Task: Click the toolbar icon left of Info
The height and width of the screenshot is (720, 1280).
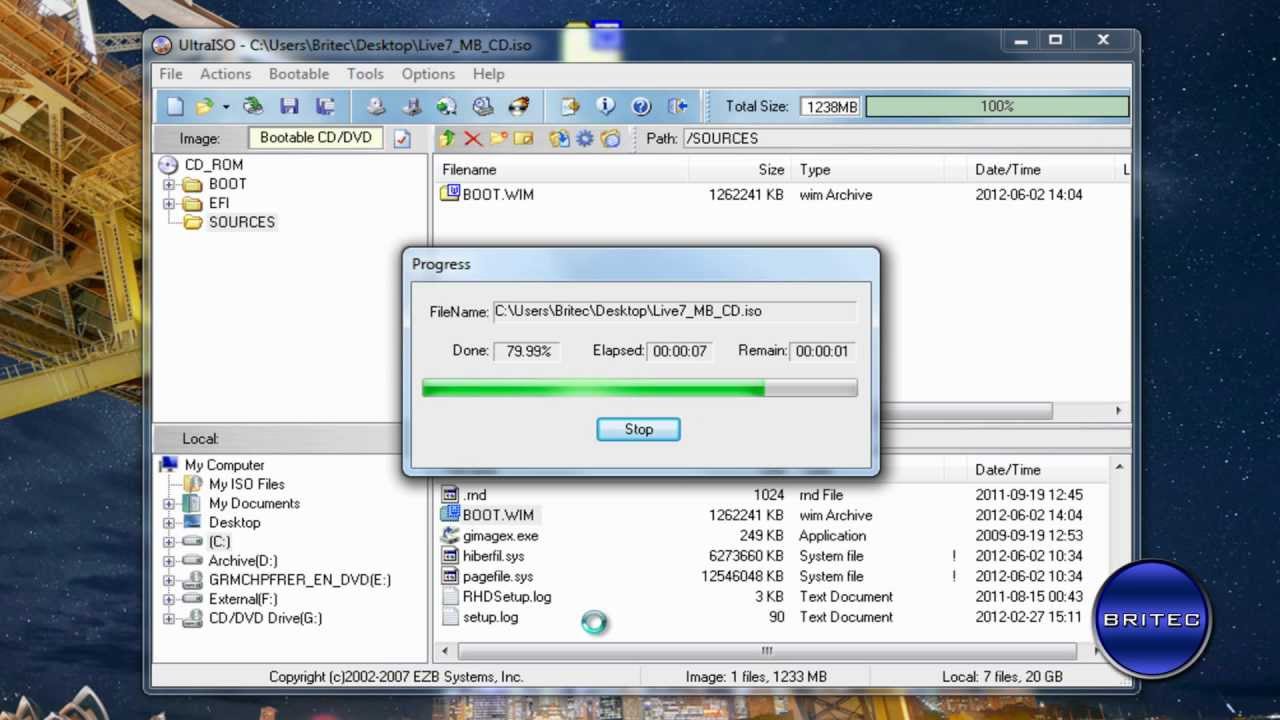Action: [x=570, y=106]
